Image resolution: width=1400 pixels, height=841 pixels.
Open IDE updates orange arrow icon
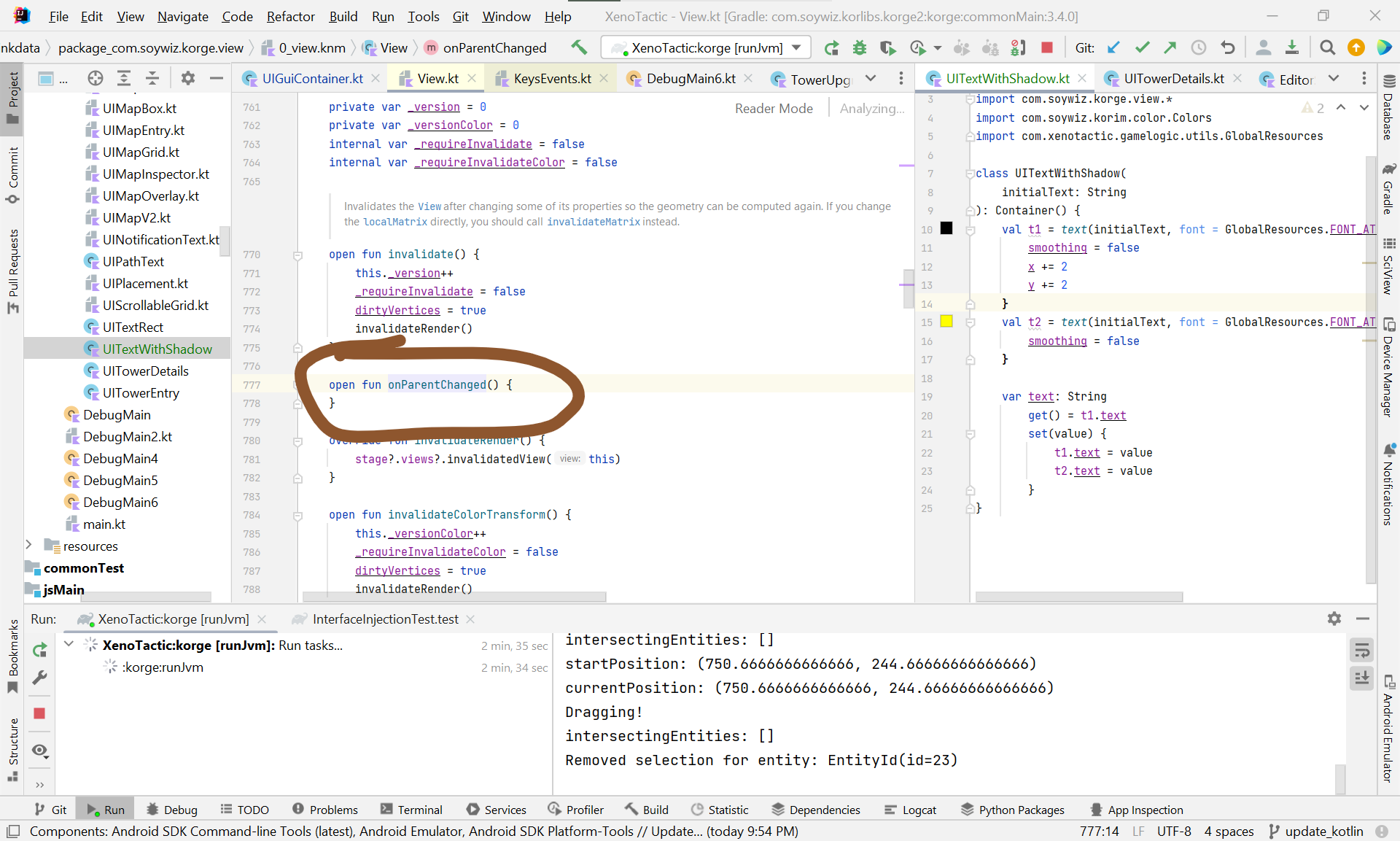1356,48
